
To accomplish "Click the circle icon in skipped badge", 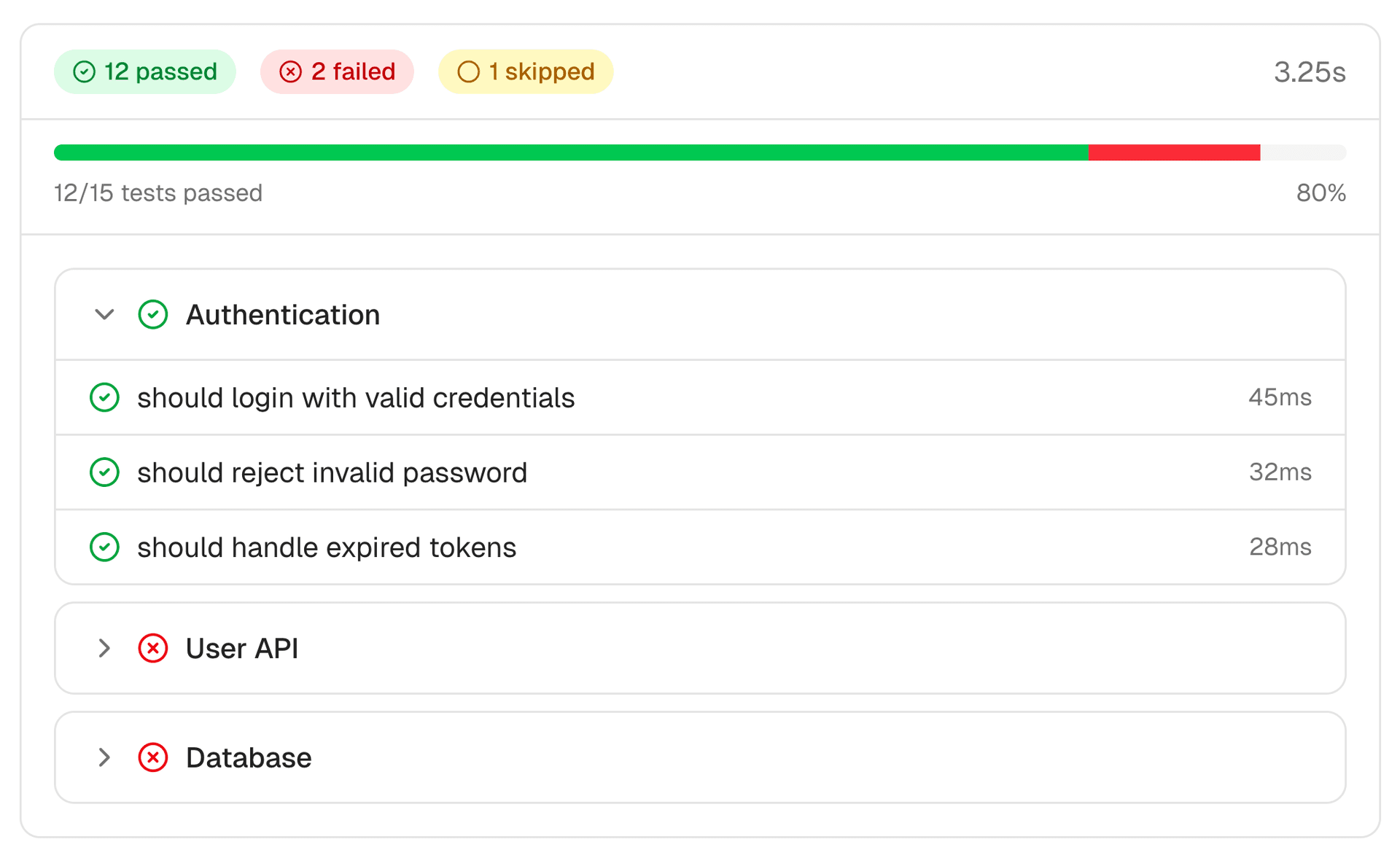I will 468,71.
